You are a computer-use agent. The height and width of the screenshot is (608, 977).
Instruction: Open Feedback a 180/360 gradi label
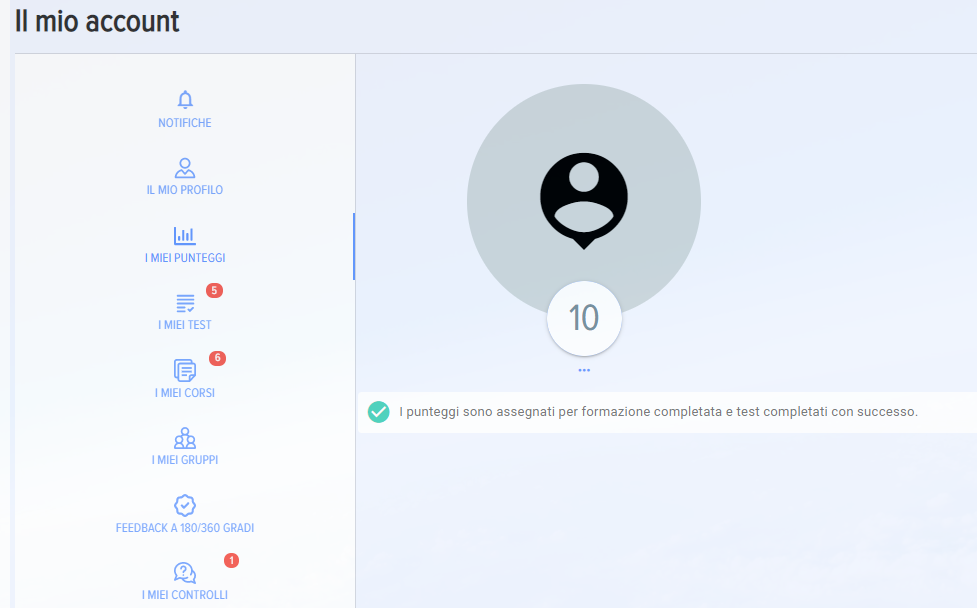185,528
